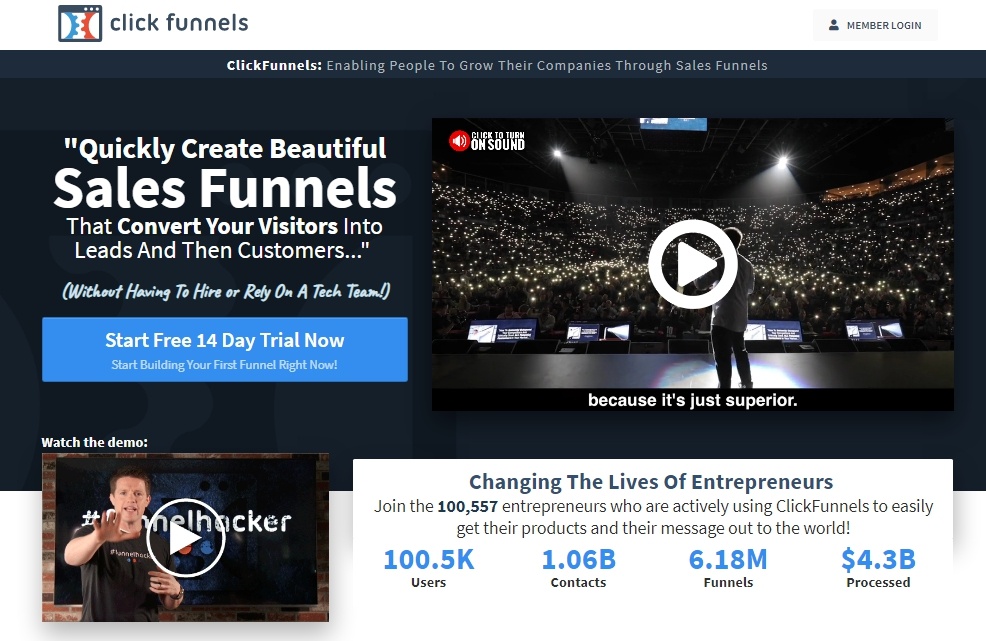Click the 100,557 entrepreneurs count

coord(467,506)
